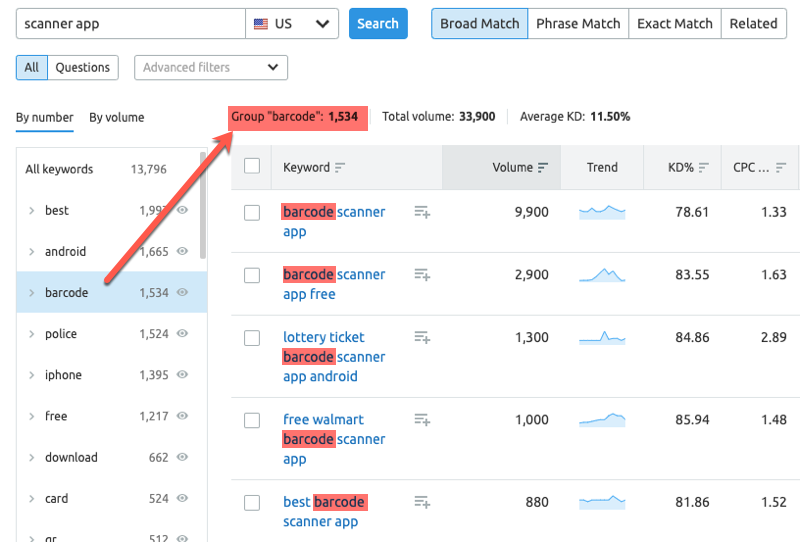Click the keyword groups sidebar scrollbar
The width and height of the screenshot is (800, 542).
tap(204, 200)
